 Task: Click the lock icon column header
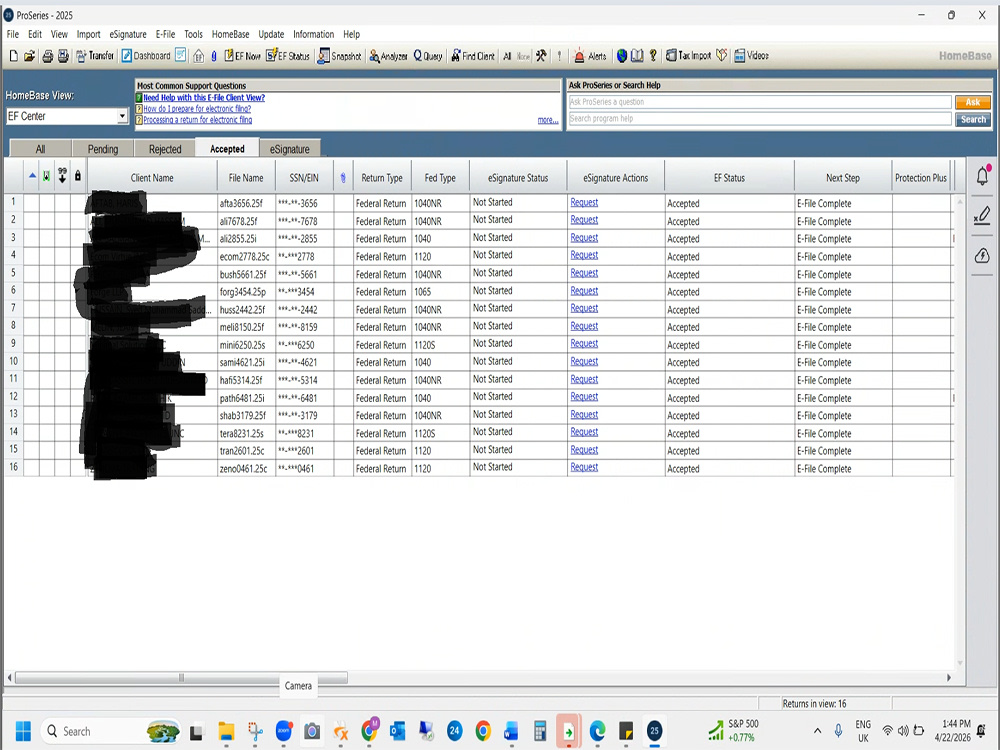pyautogui.click(x=78, y=175)
